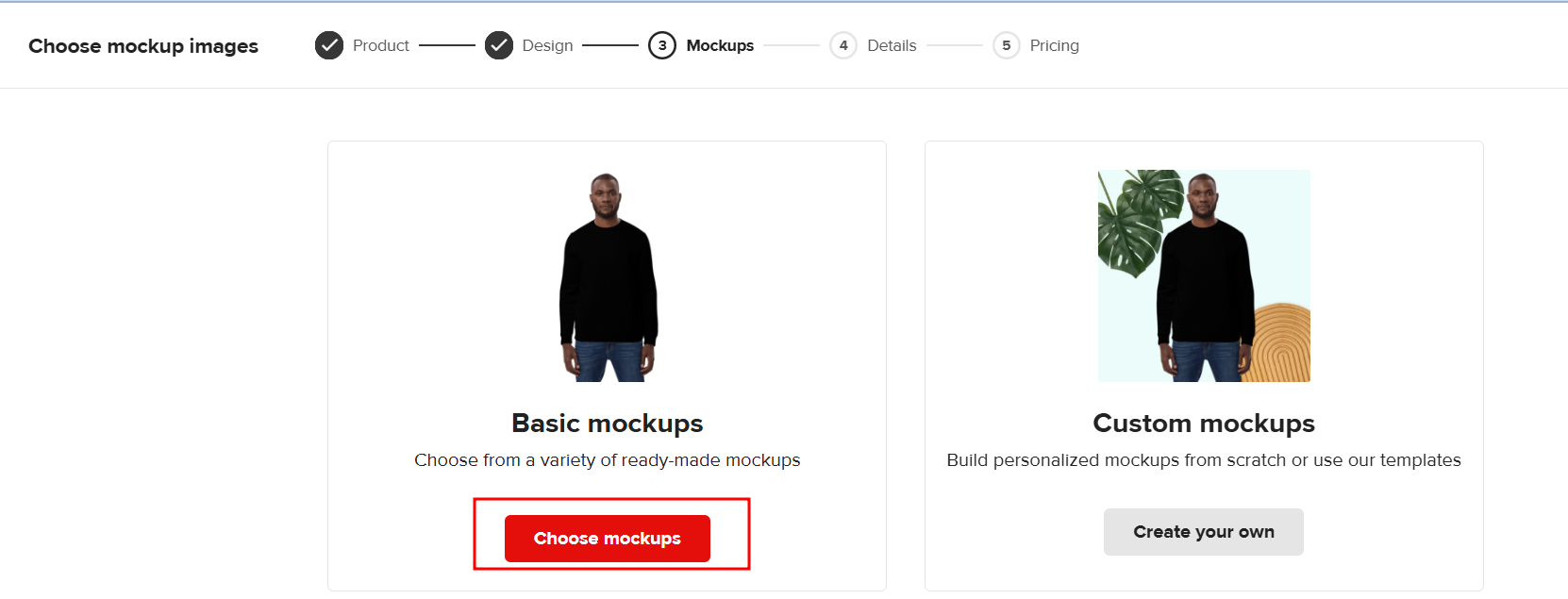Click the Custom mockups heading
Image resolution: width=1568 pixels, height=599 pixels.
point(1204,424)
